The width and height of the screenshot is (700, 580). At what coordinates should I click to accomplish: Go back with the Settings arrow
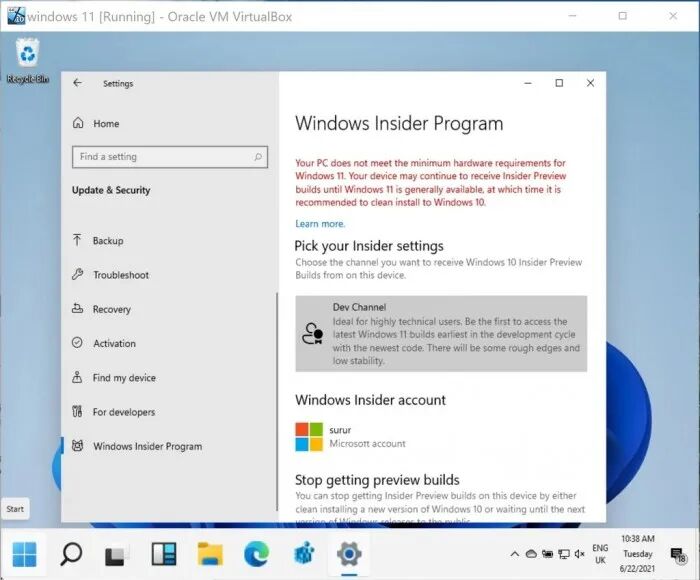point(78,83)
